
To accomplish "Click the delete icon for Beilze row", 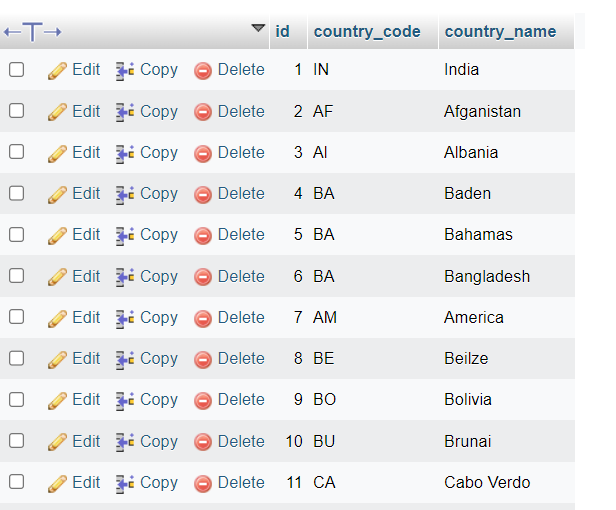I will coord(203,359).
